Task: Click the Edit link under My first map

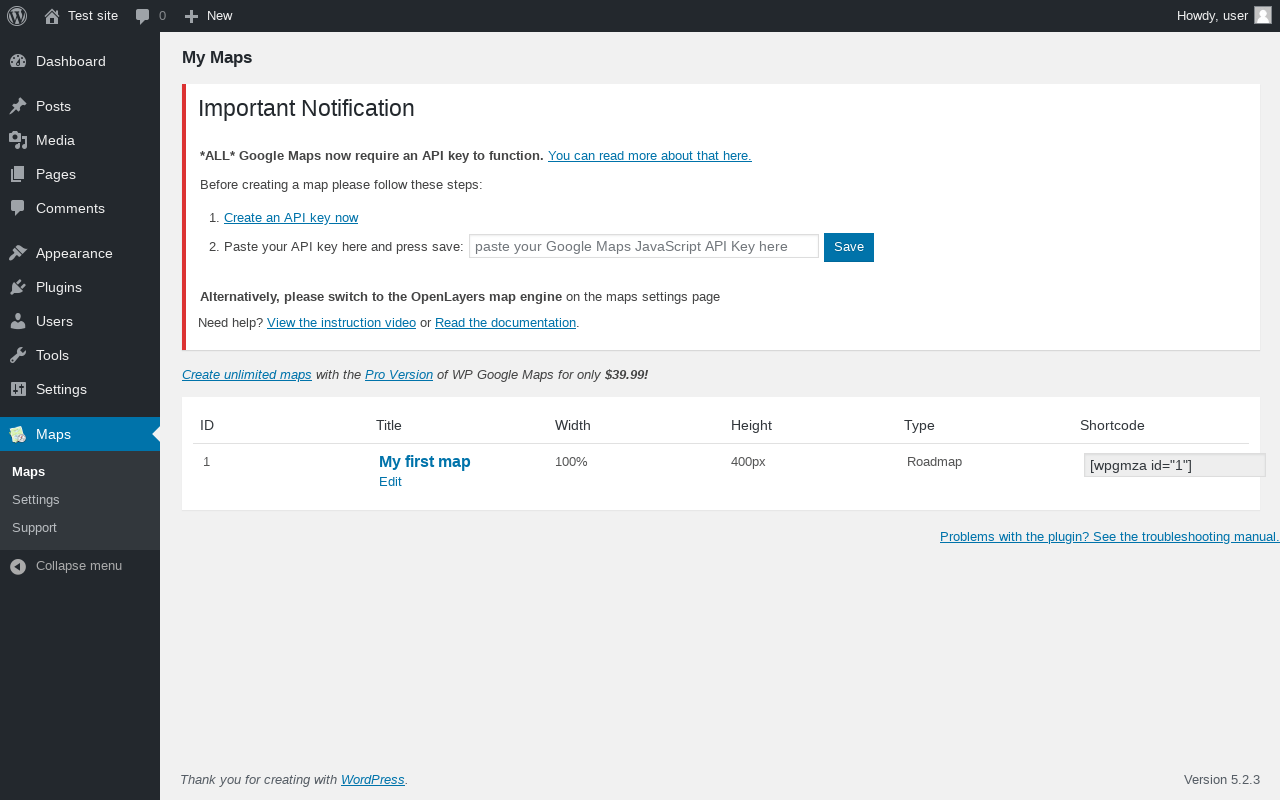Action: (x=390, y=481)
